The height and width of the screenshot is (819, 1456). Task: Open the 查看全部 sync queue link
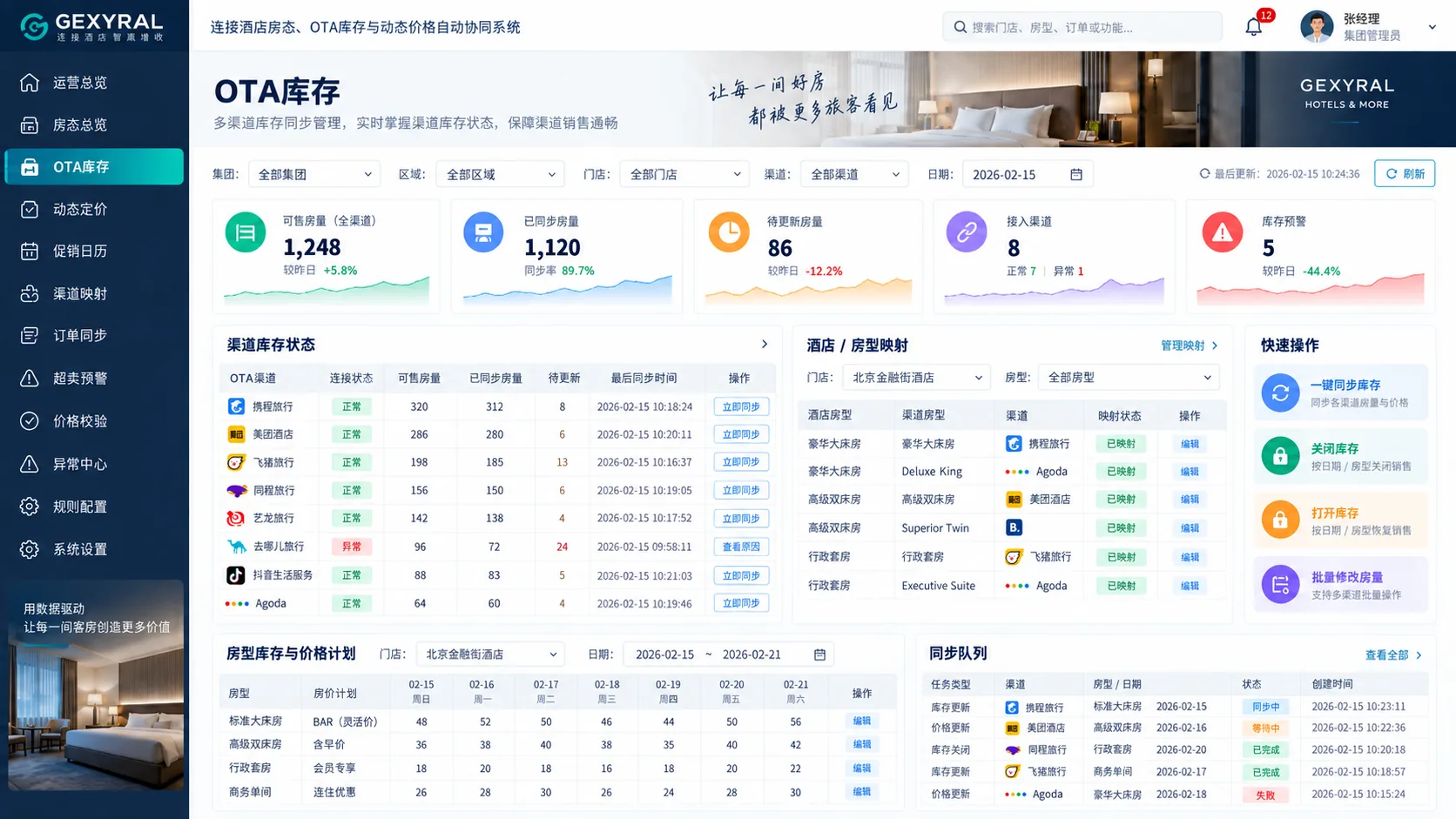tap(1393, 655)
